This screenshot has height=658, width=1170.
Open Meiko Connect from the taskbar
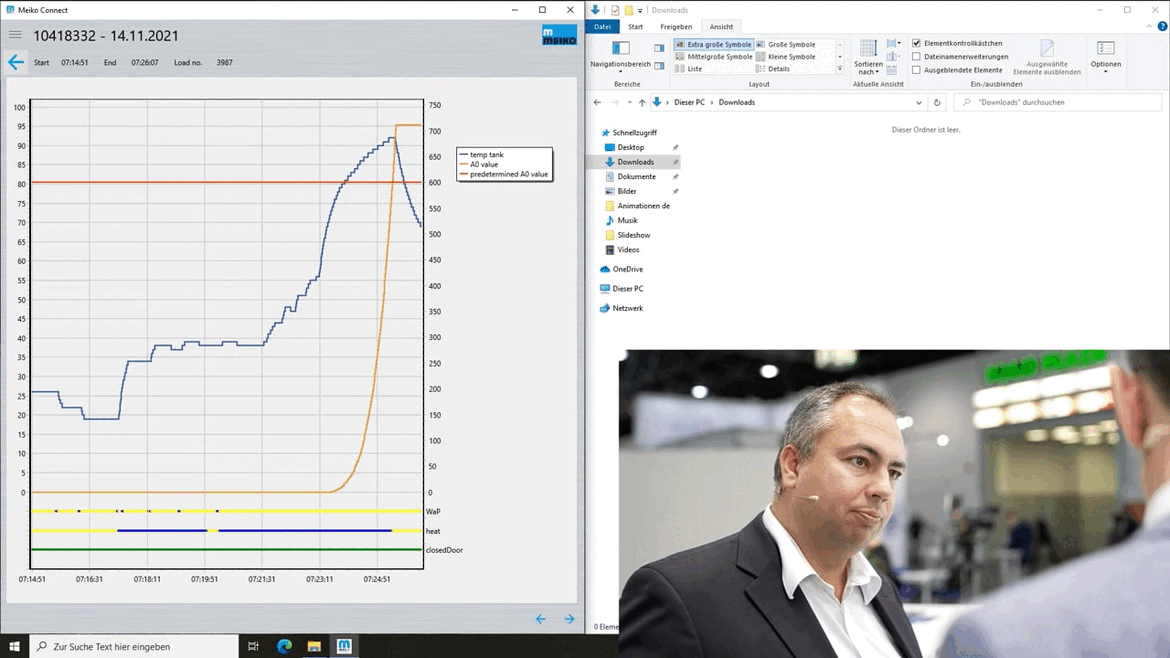[x=344, y=646]
